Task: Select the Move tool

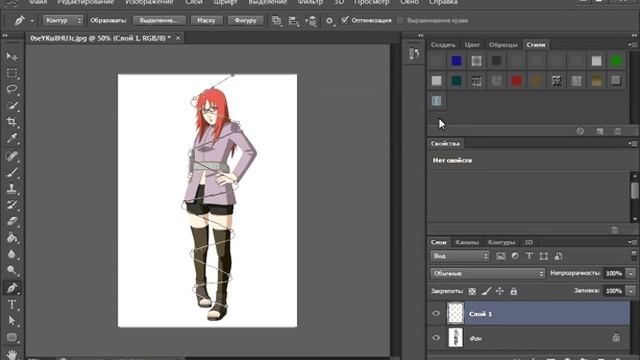Action: 12,56
